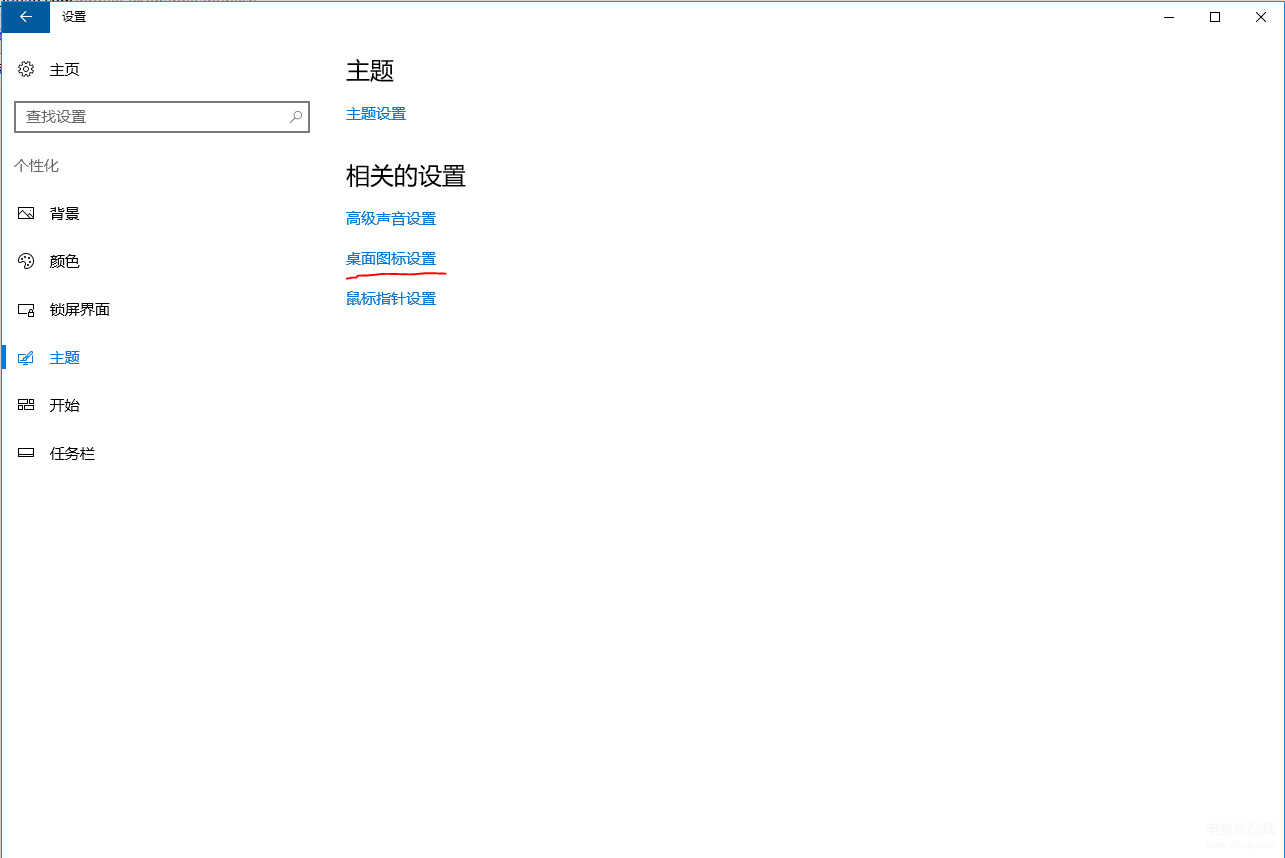Open the 主题设置 link
This screenshot has width=1285, height=858.
point(376,114)
